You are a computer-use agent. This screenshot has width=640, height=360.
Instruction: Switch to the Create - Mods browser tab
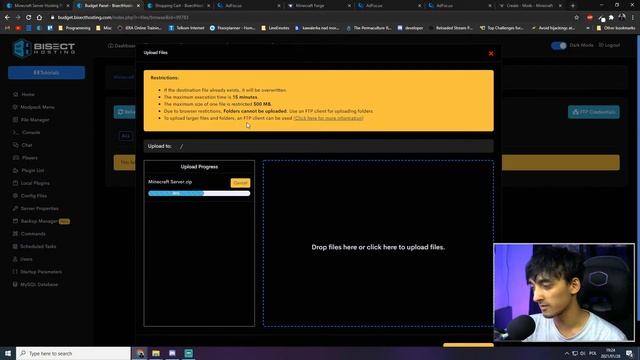point(530,6)
